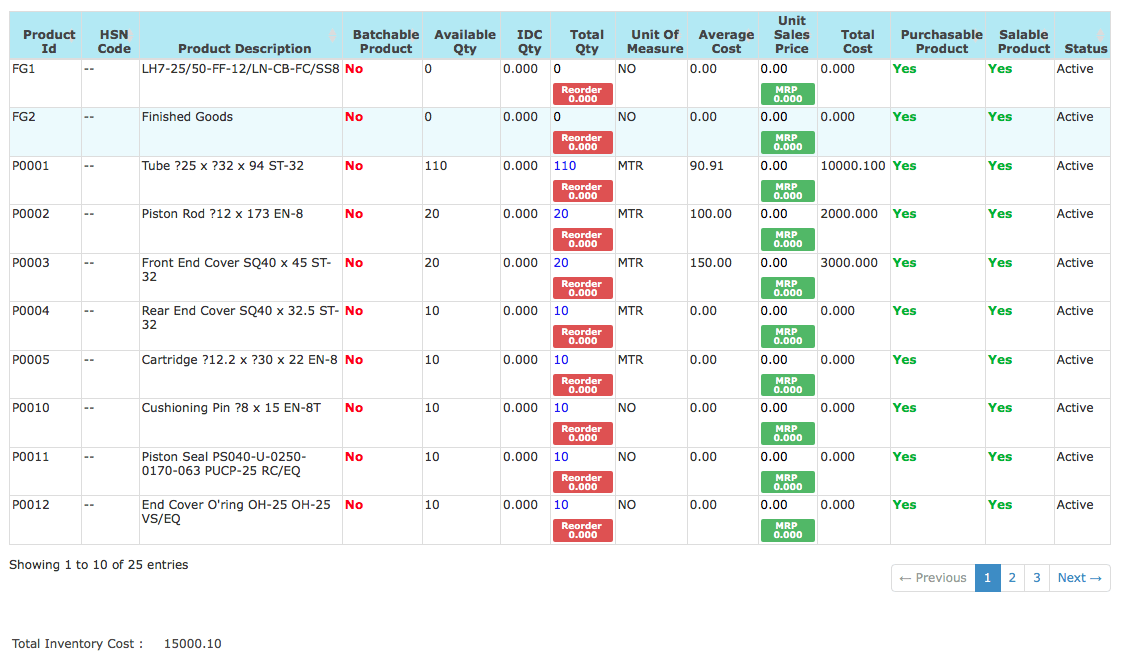Click the Previous page button
The image size is (1125, 661).
(x=933, y=578)
